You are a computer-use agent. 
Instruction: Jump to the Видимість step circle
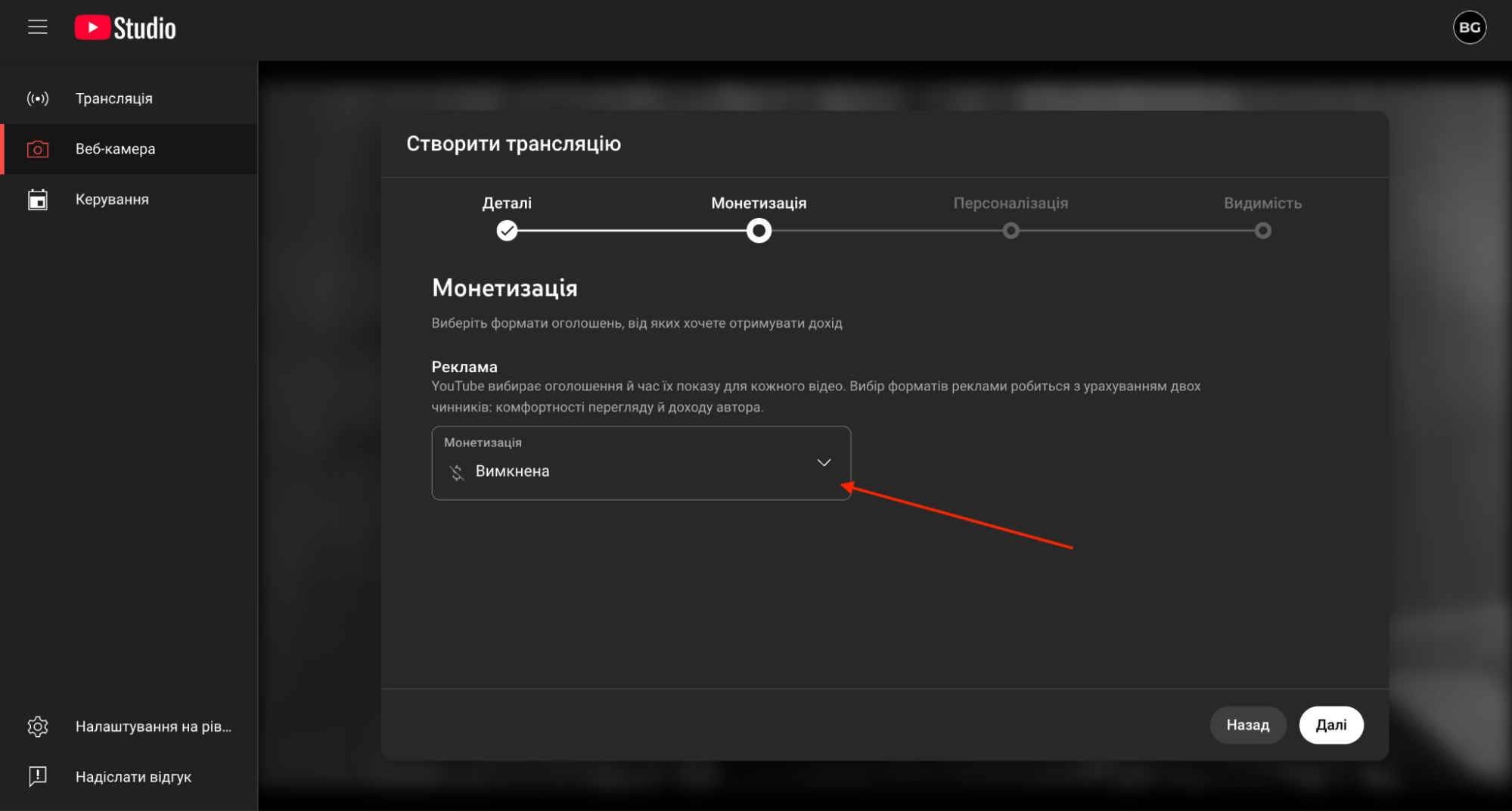[x=1262, y=231]
